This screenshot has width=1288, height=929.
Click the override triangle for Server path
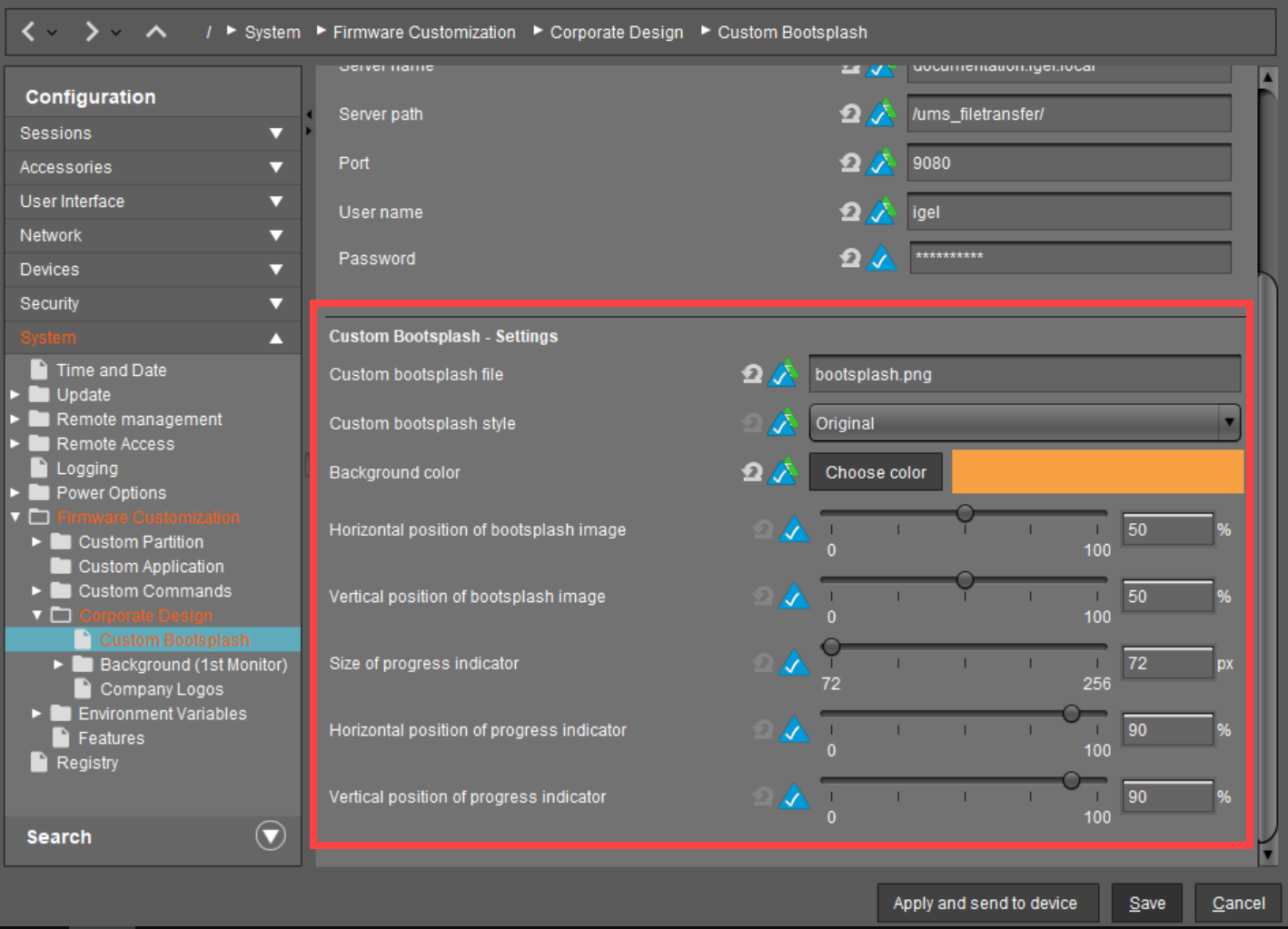pos(881,114)
